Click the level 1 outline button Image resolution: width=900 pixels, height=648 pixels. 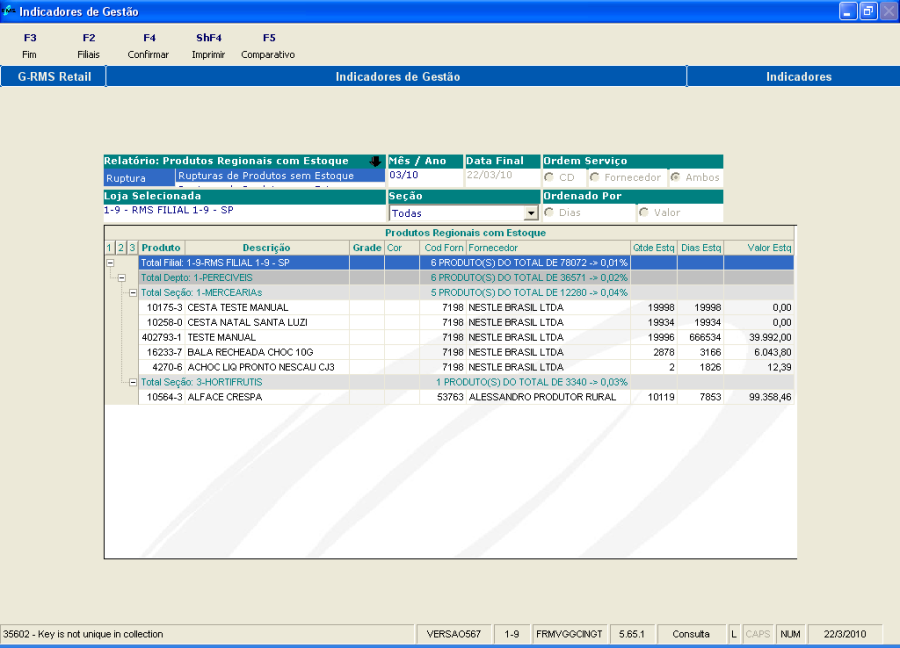click(x=110, y=248)
